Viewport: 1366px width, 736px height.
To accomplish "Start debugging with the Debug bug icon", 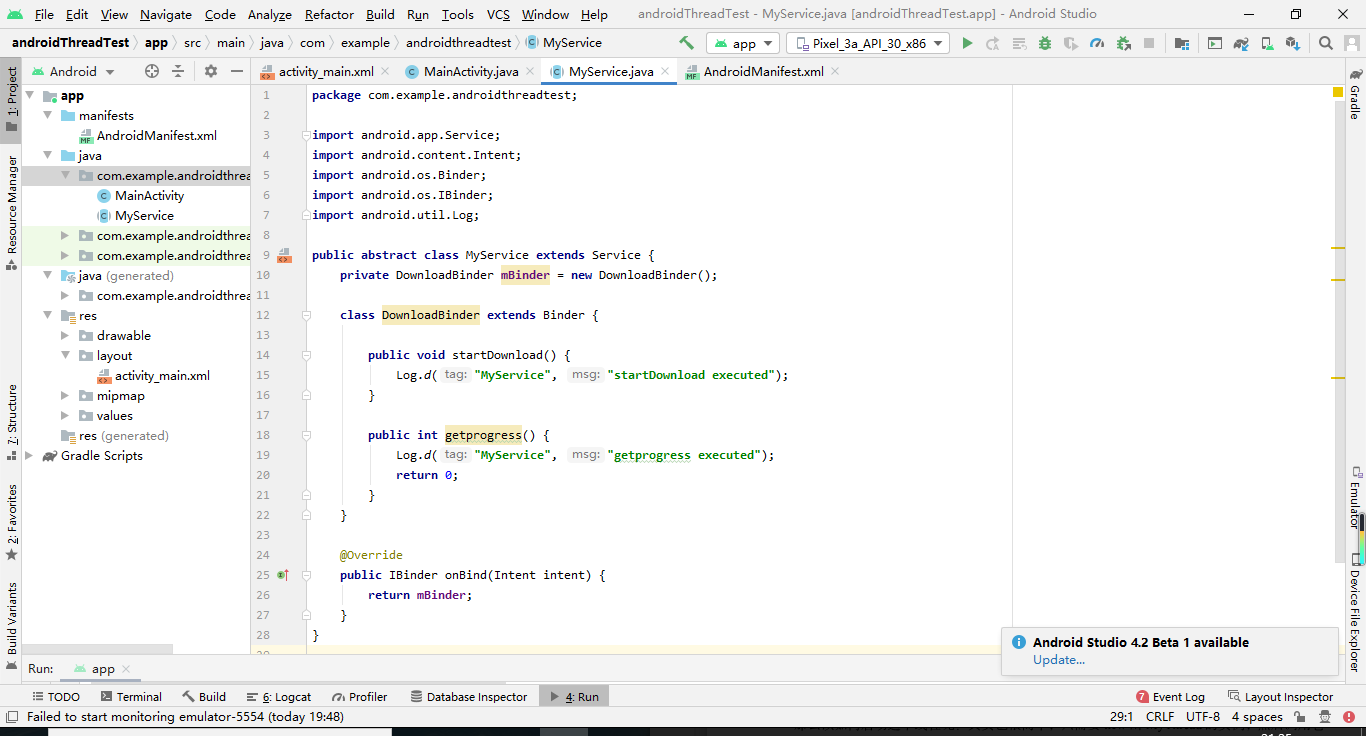I will click(1045, 43).
